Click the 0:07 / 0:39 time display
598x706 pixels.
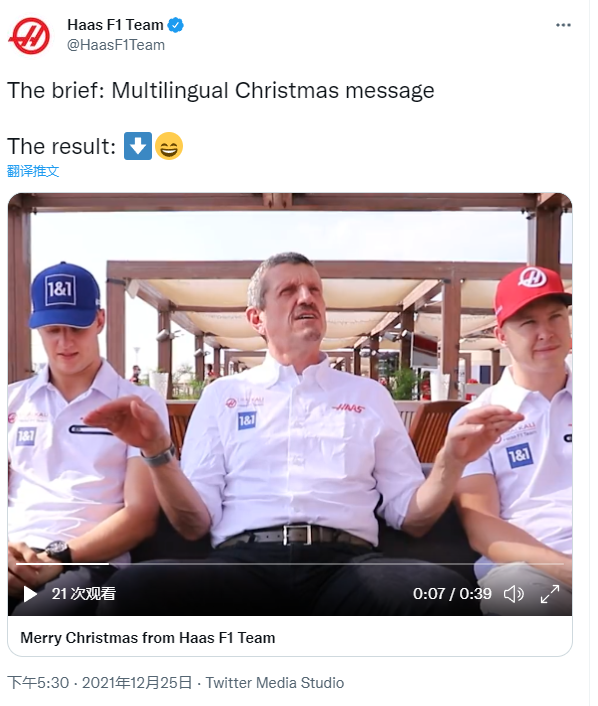(x=452, y=593)
